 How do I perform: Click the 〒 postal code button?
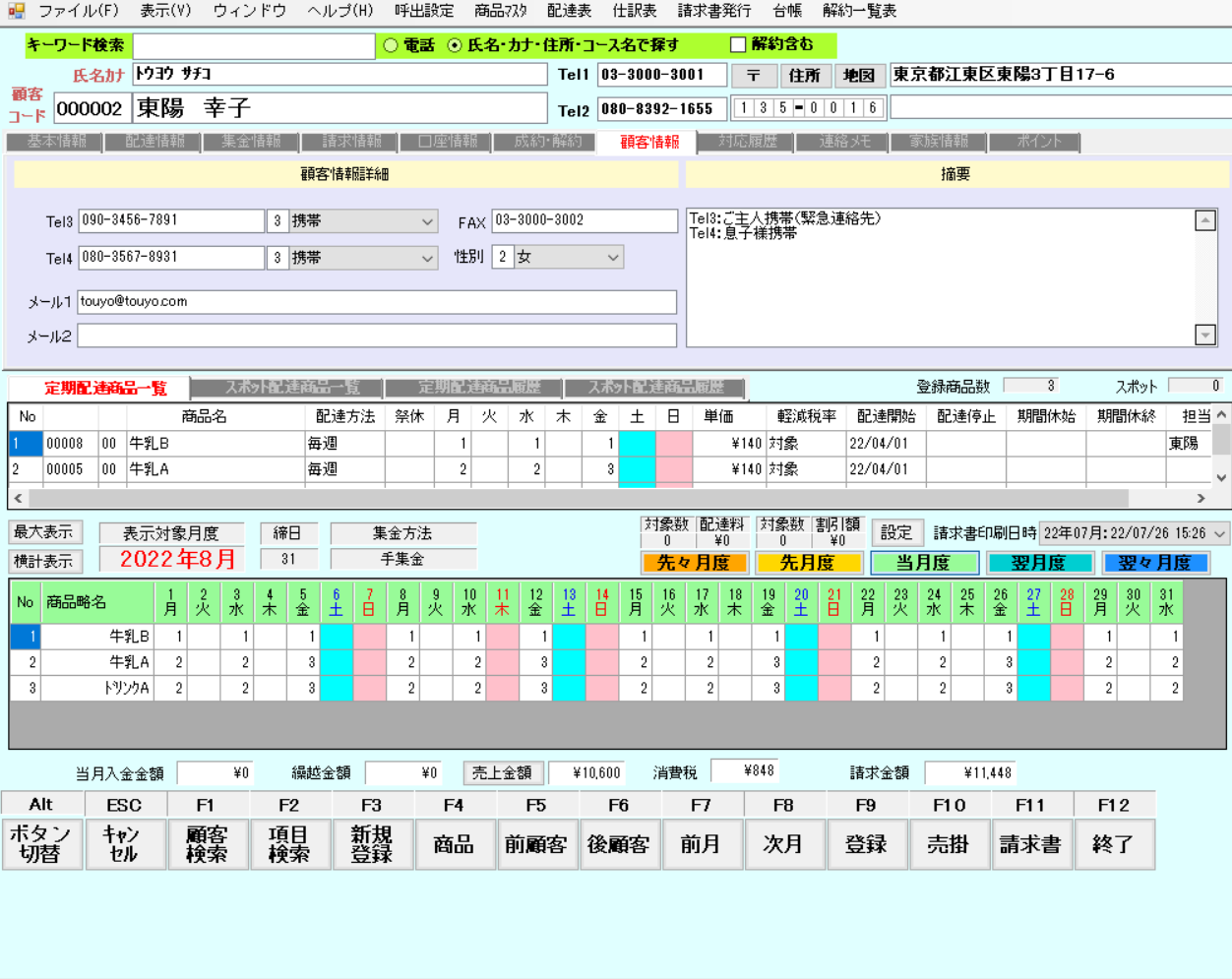point(753,76)
